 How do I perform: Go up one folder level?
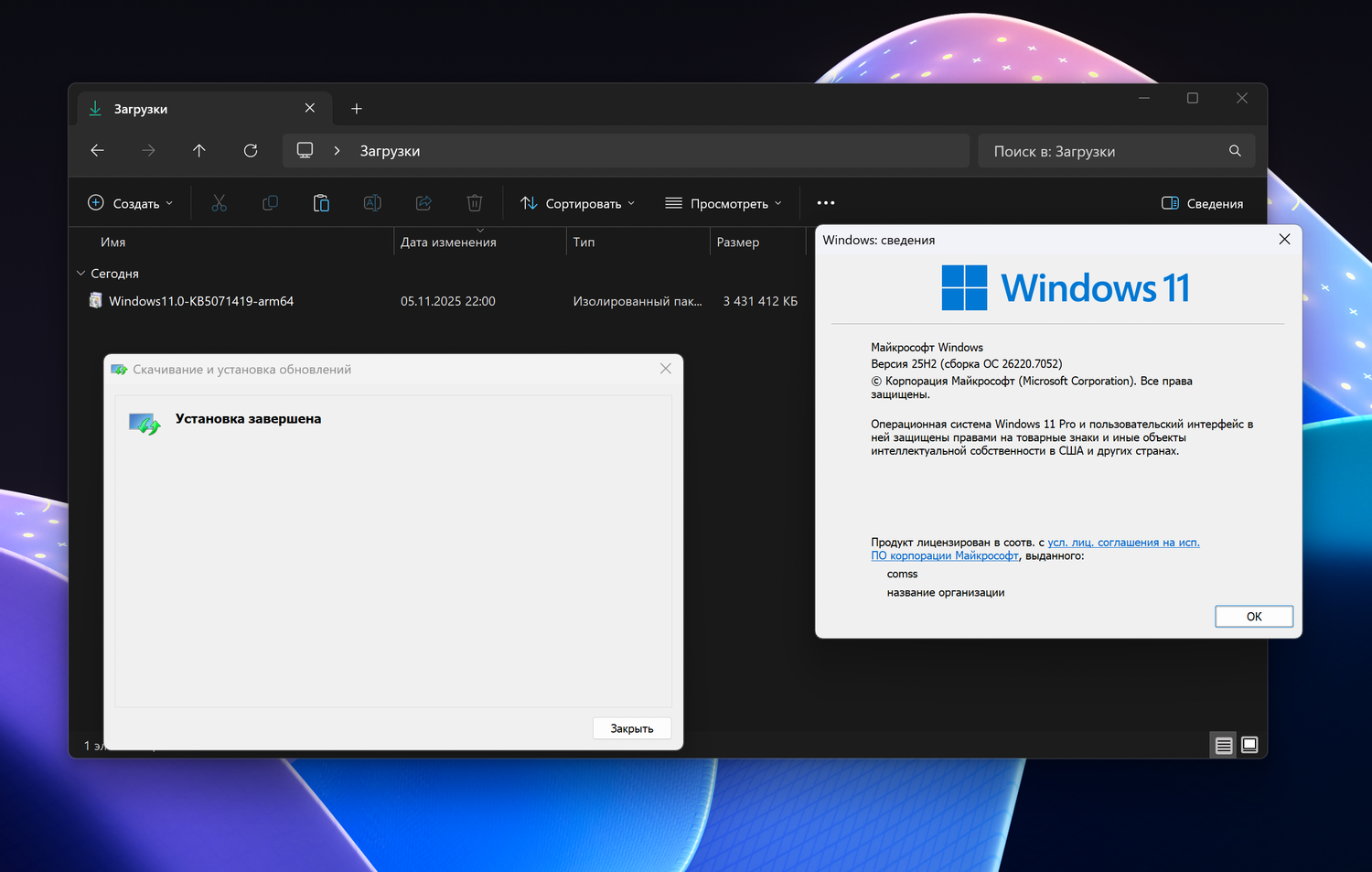point(199,151)
